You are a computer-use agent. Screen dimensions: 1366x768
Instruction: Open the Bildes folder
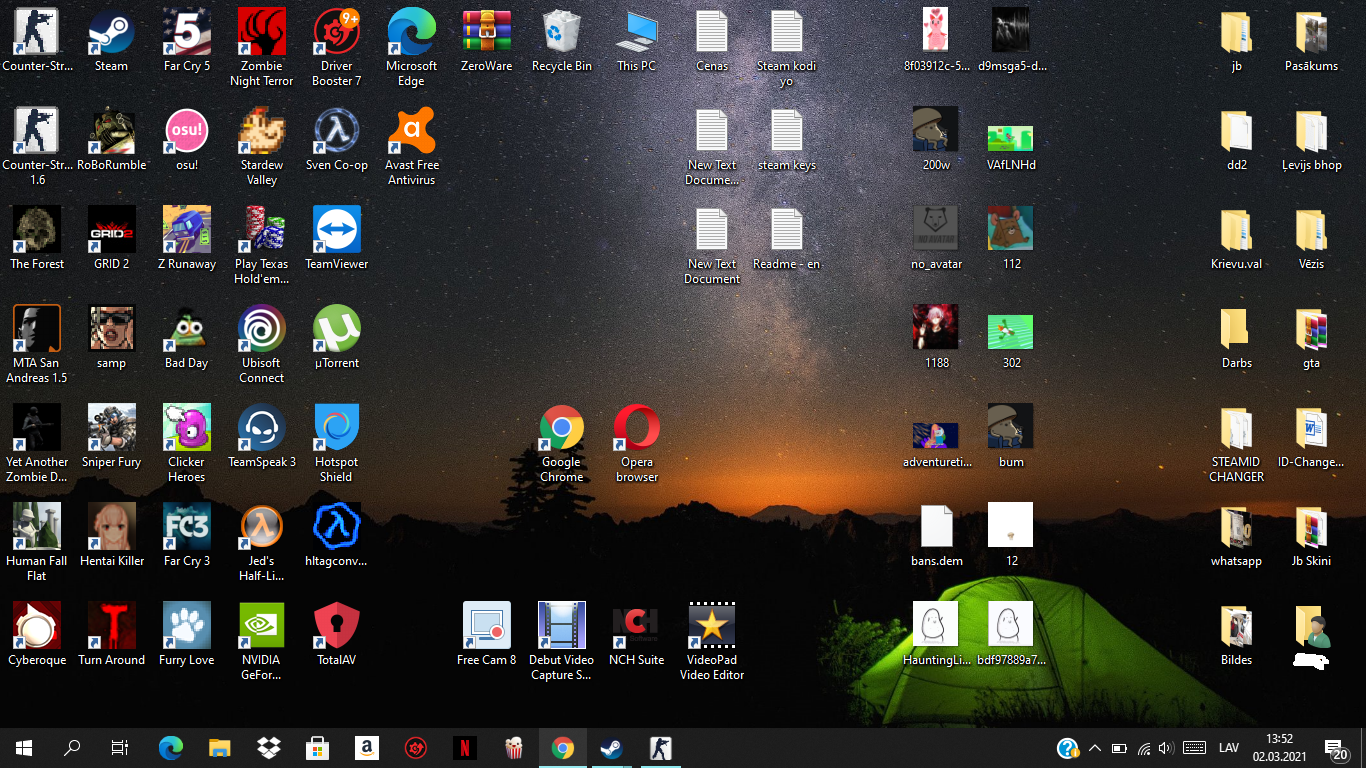click(x=1237, y=635)
